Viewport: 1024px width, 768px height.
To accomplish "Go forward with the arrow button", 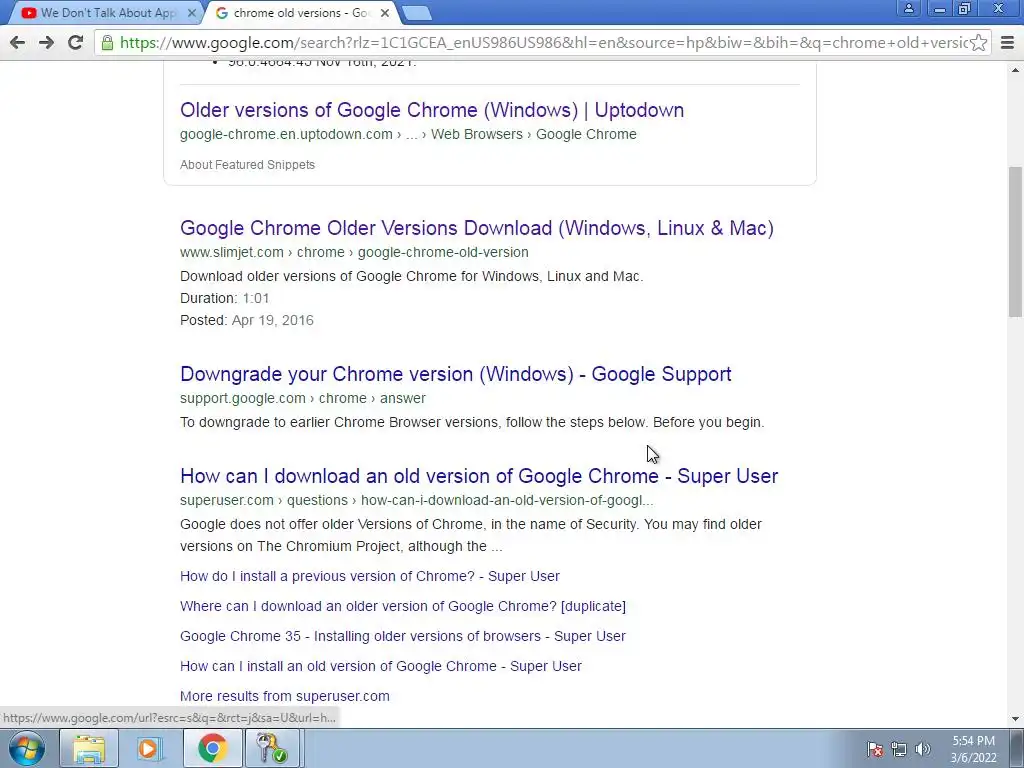I will pos(46,43).
